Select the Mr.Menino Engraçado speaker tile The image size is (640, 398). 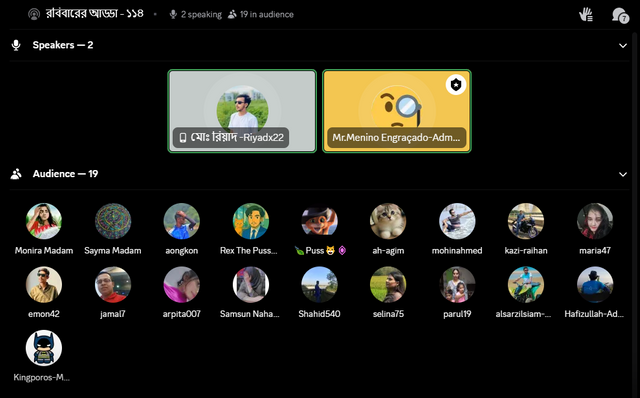pos(397,111)
